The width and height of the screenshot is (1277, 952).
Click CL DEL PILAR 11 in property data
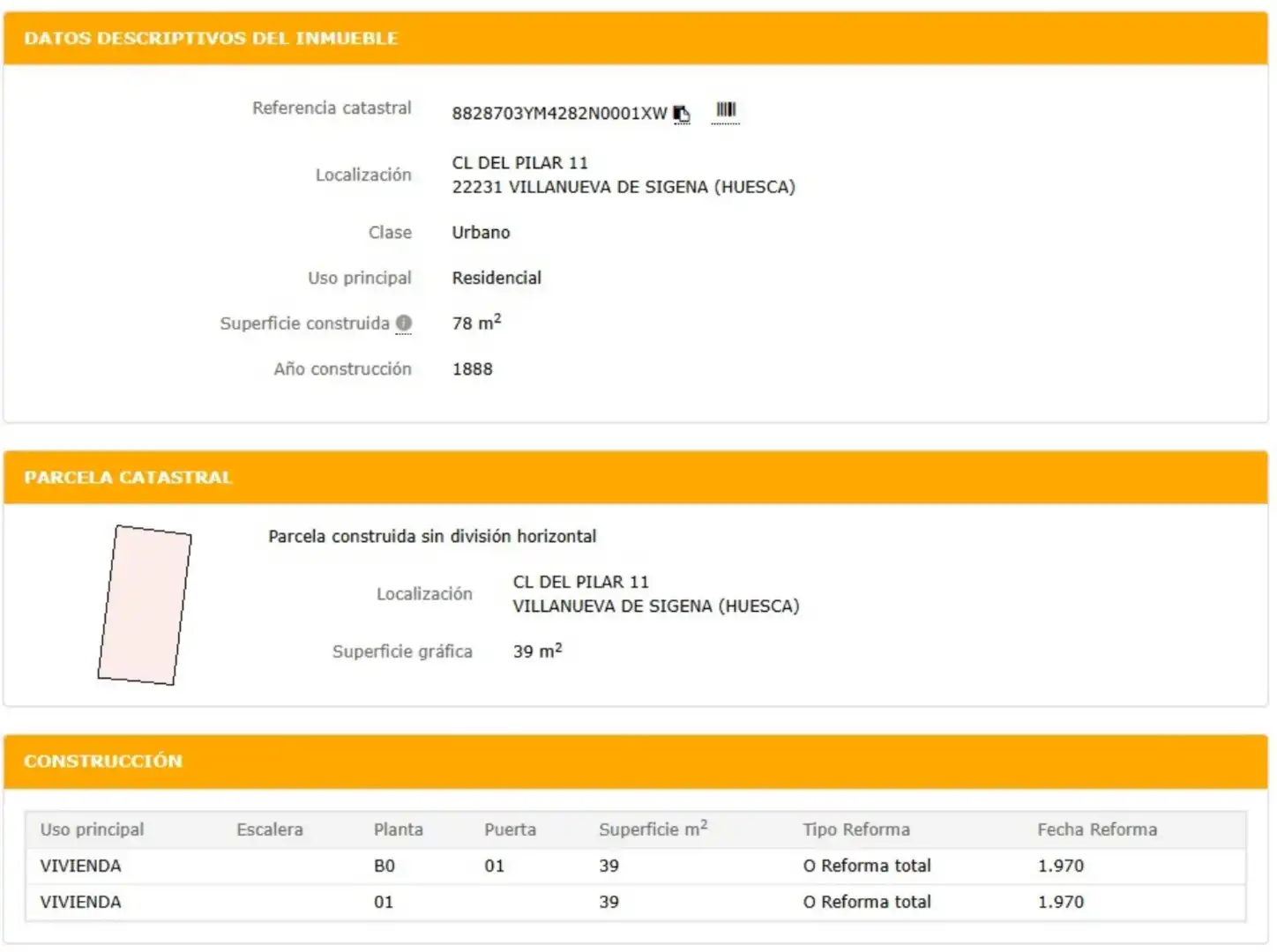click(519, 162)
